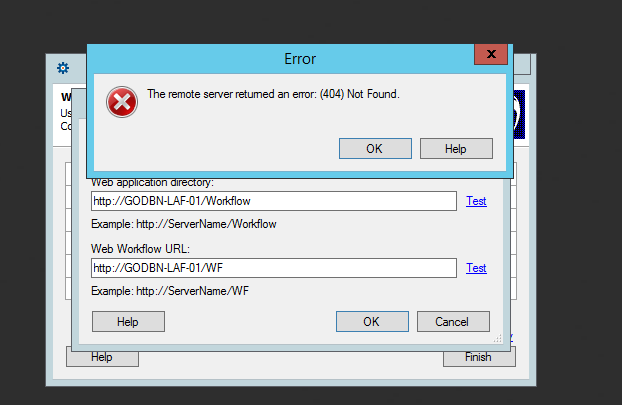Click the red error icon
Viewport: 622px width, 405px height.
(x=122, y=102)
